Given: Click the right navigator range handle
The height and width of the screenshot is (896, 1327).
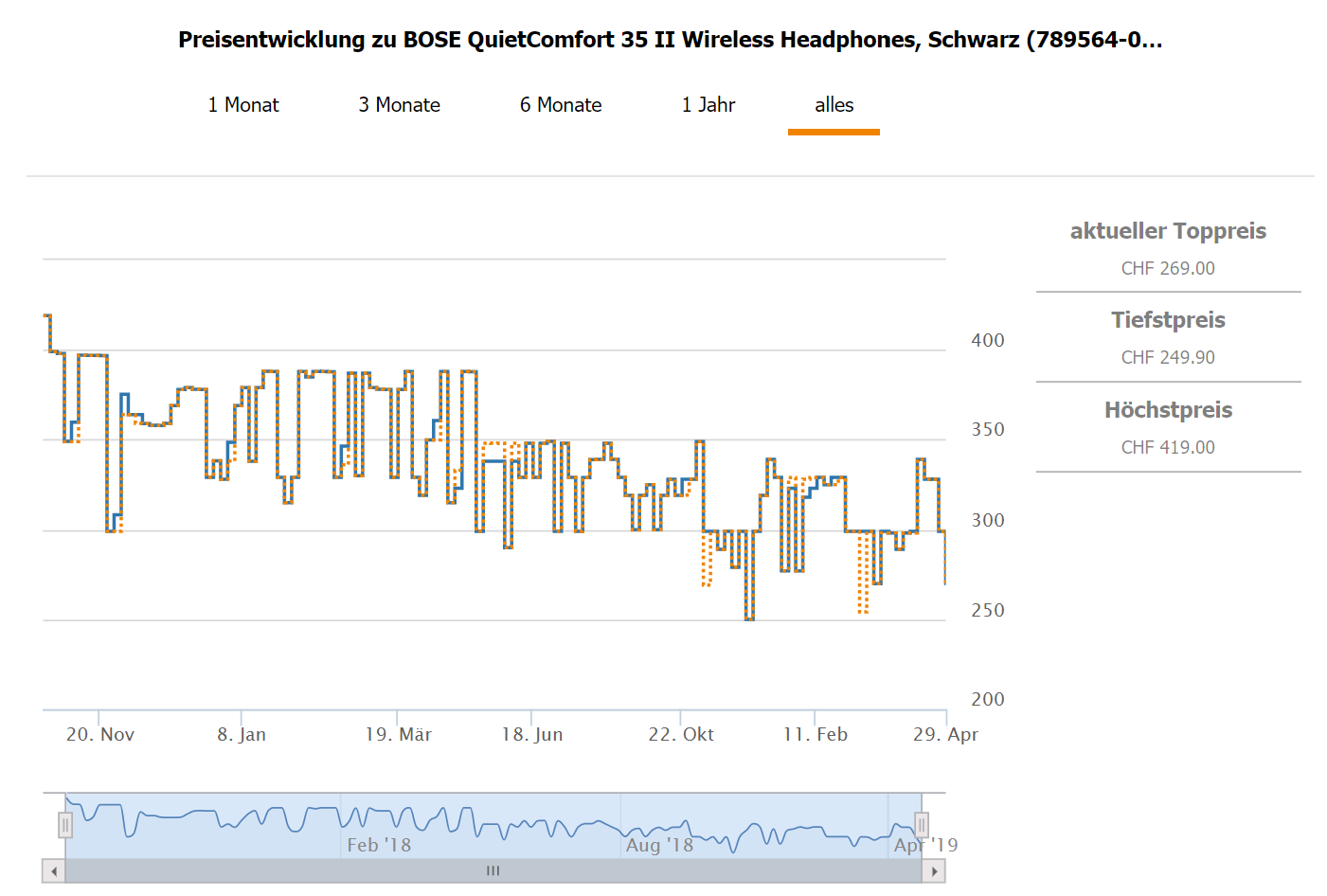Looking at the screenshot, I should click(x=921, y=825).
